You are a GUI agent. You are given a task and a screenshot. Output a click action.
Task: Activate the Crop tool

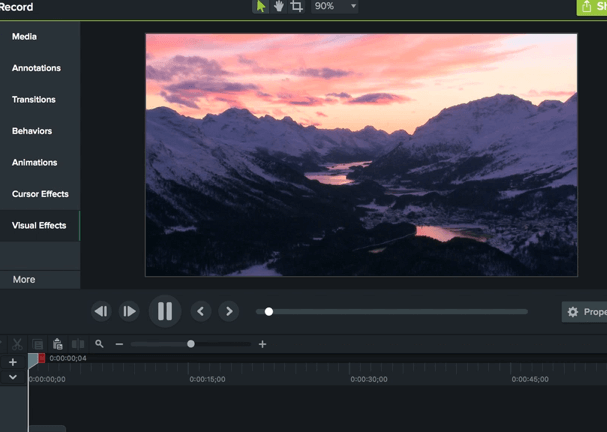[296, 6]
